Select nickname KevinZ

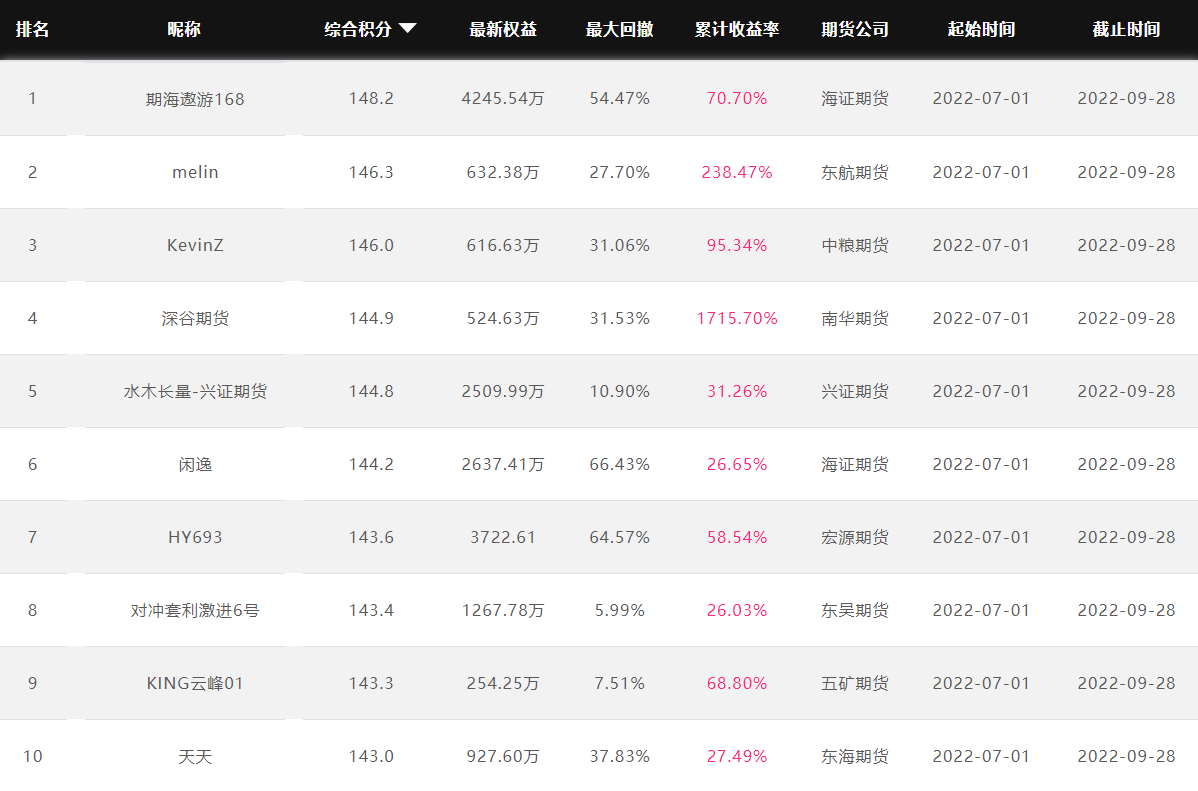[195, 245]
